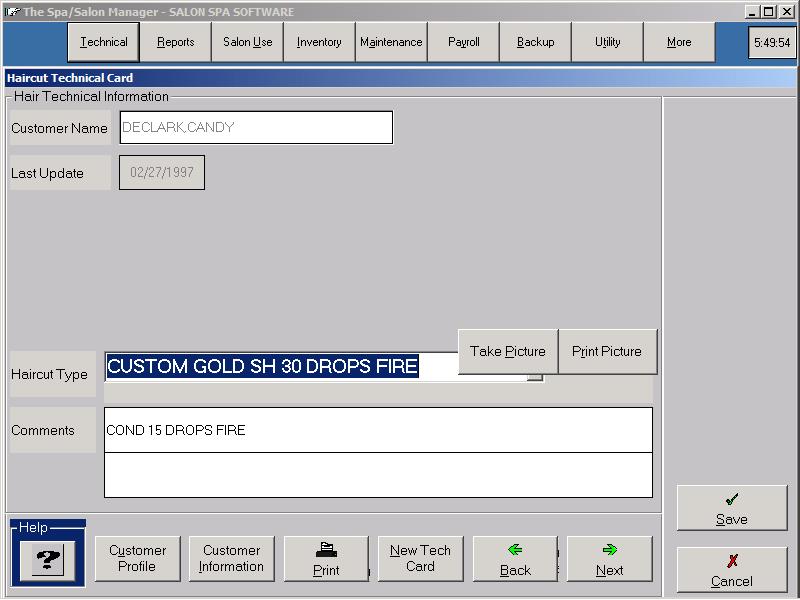Save the card with the checkmark button
The height and width of the screenshot is (600, 800).
pyautogui.click(x=731, y=508)
